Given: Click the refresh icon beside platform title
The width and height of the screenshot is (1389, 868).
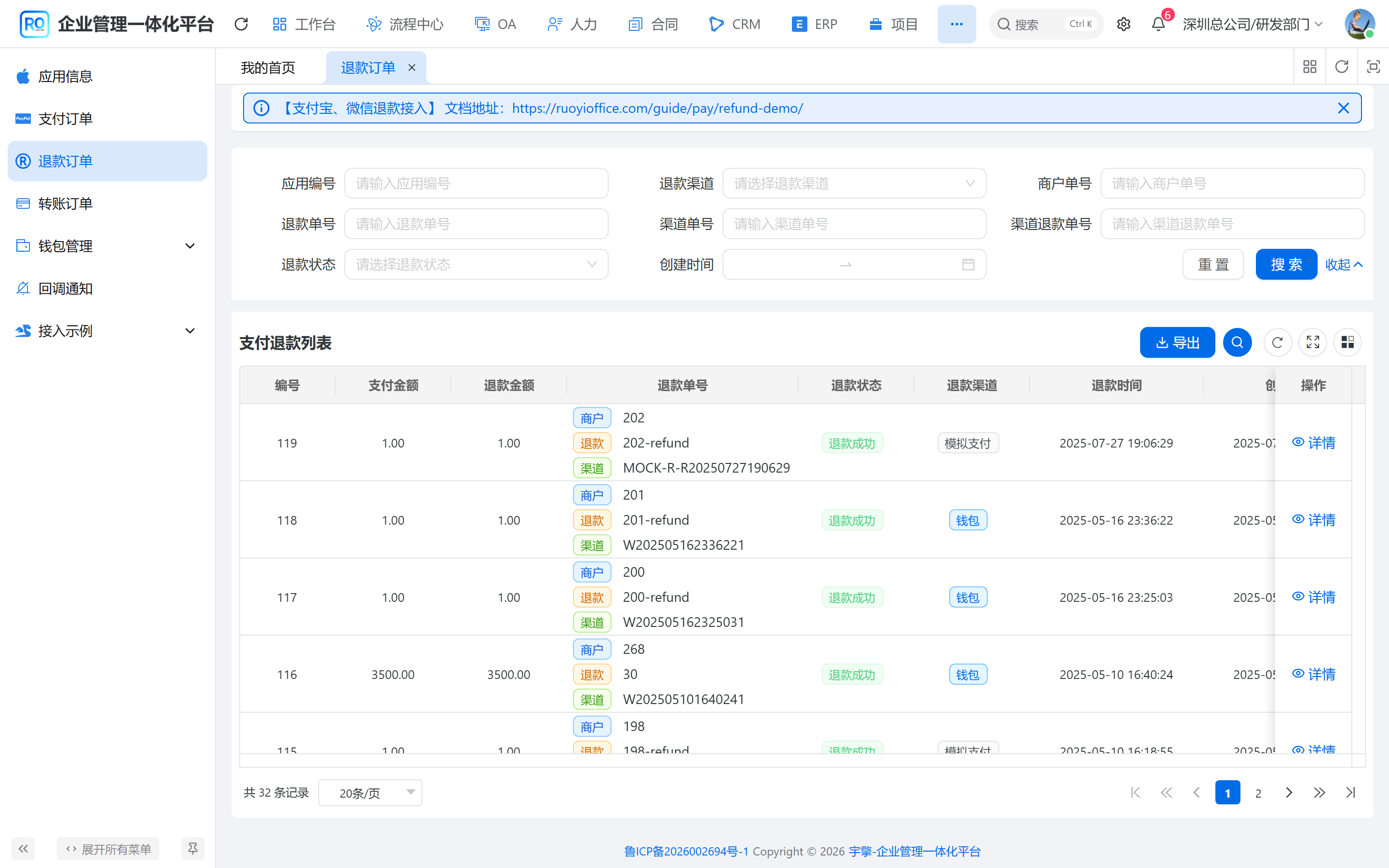Looking at the screenshot, I should point(241,24).
